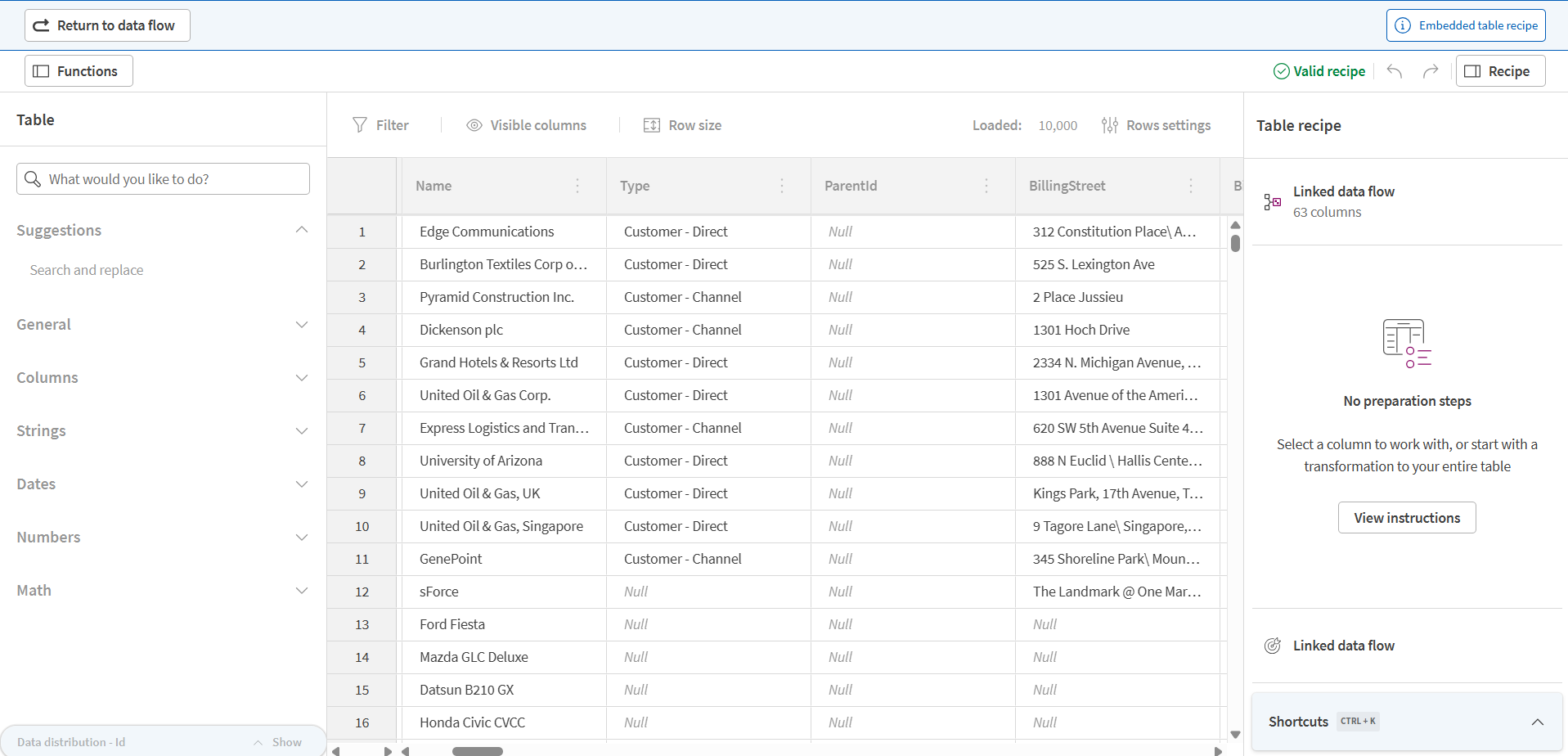Redo the last undone action
This screenshot has width=1568, height=756.
[1430, 71]
